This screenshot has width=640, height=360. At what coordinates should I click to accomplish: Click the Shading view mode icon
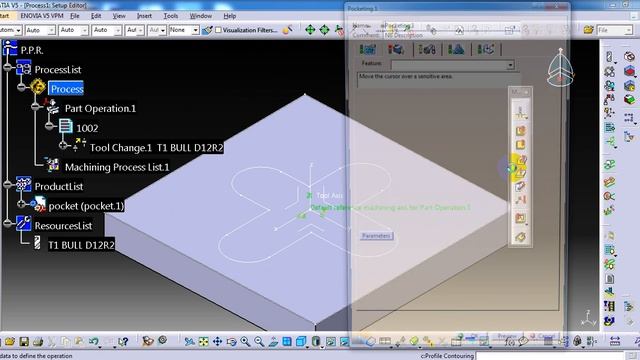316,341
